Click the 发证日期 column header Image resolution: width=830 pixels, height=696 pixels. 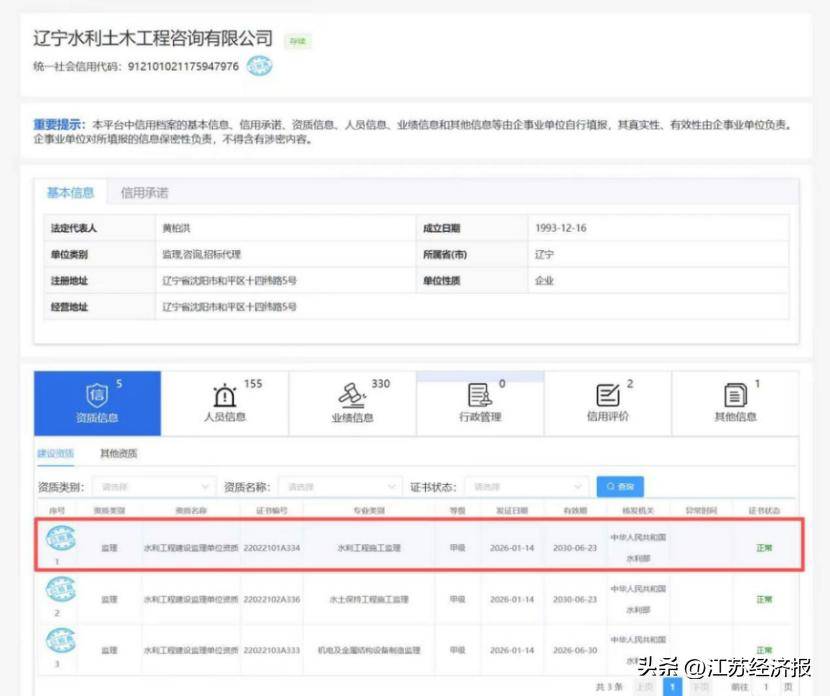[512, 511]
